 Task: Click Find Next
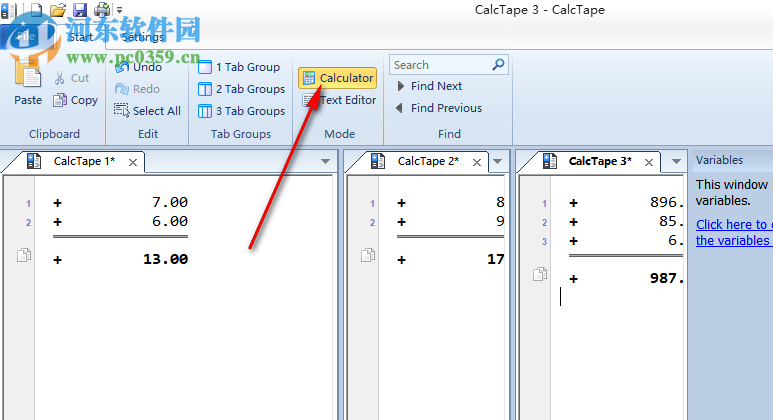(429, 86)
